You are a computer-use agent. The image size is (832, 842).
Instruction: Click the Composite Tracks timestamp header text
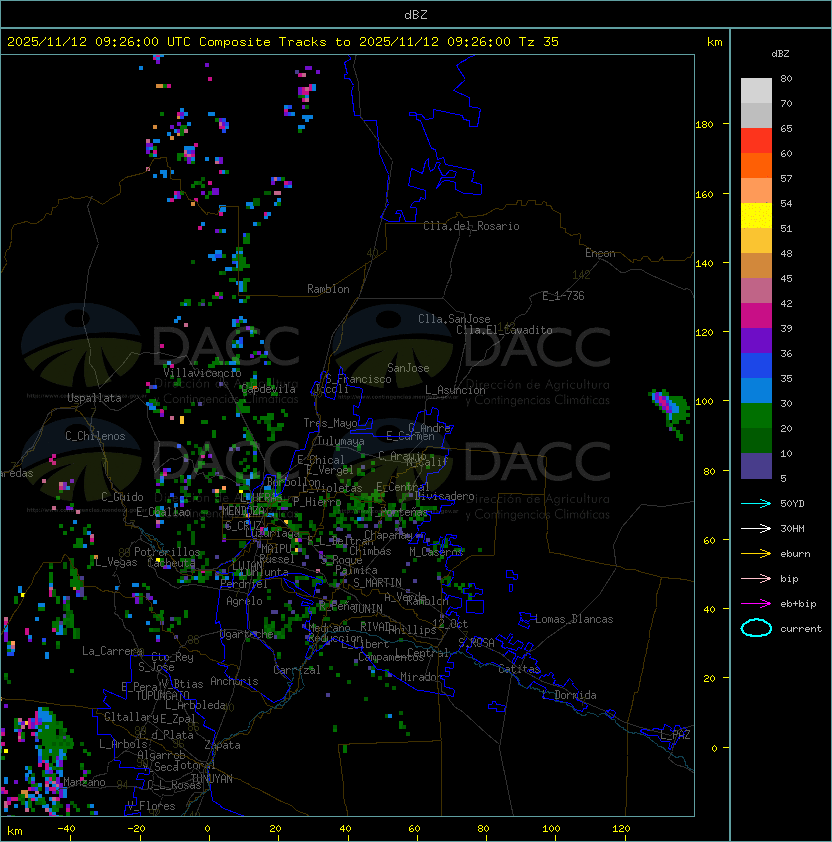click(283, 42)
